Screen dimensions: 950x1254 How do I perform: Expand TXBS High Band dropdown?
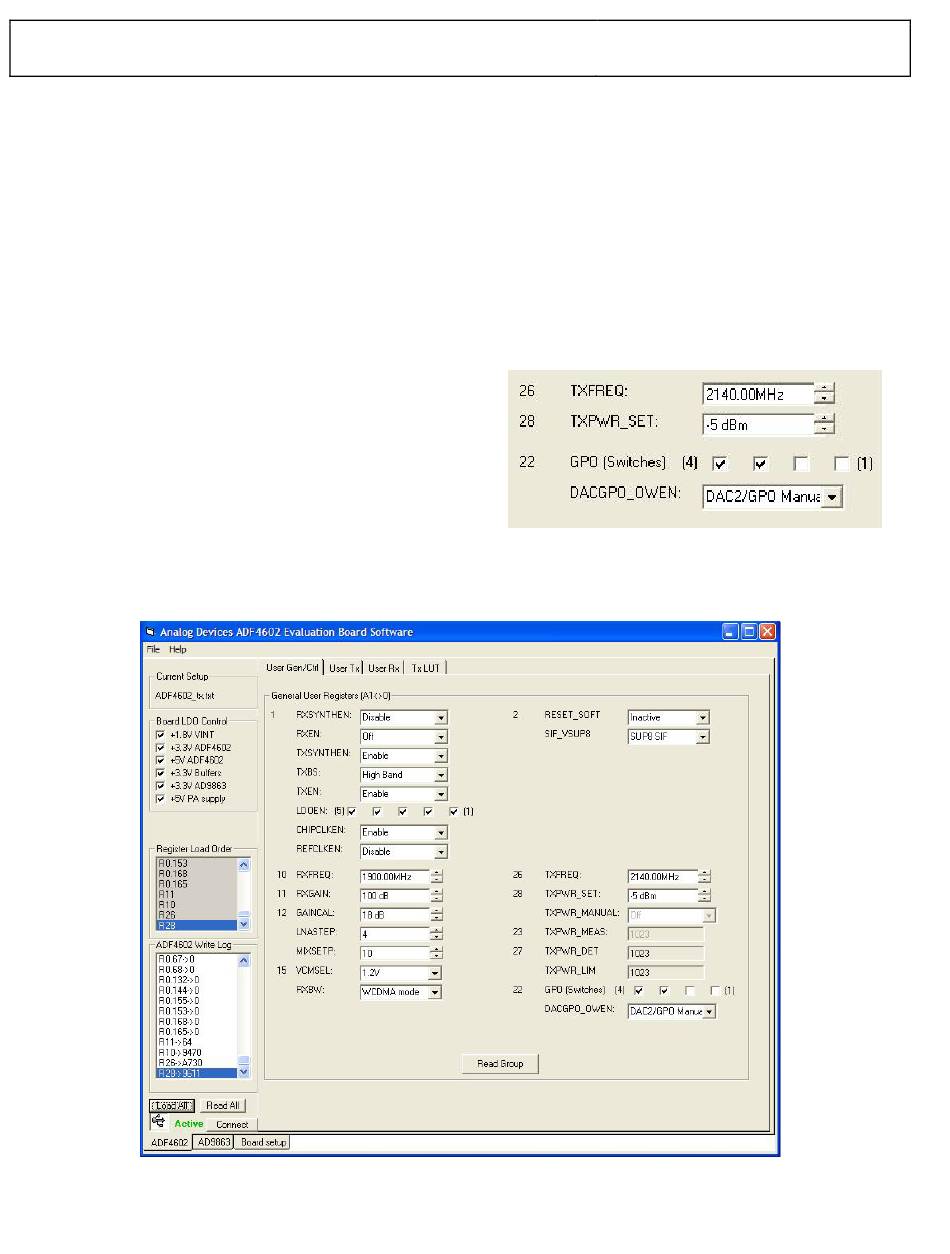click(441, 775)
